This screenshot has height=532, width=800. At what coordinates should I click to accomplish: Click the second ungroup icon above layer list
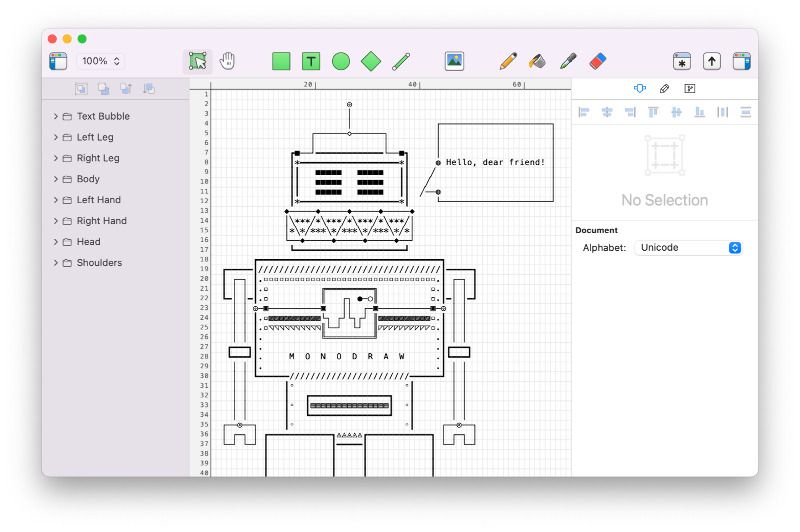coord(104,89)
